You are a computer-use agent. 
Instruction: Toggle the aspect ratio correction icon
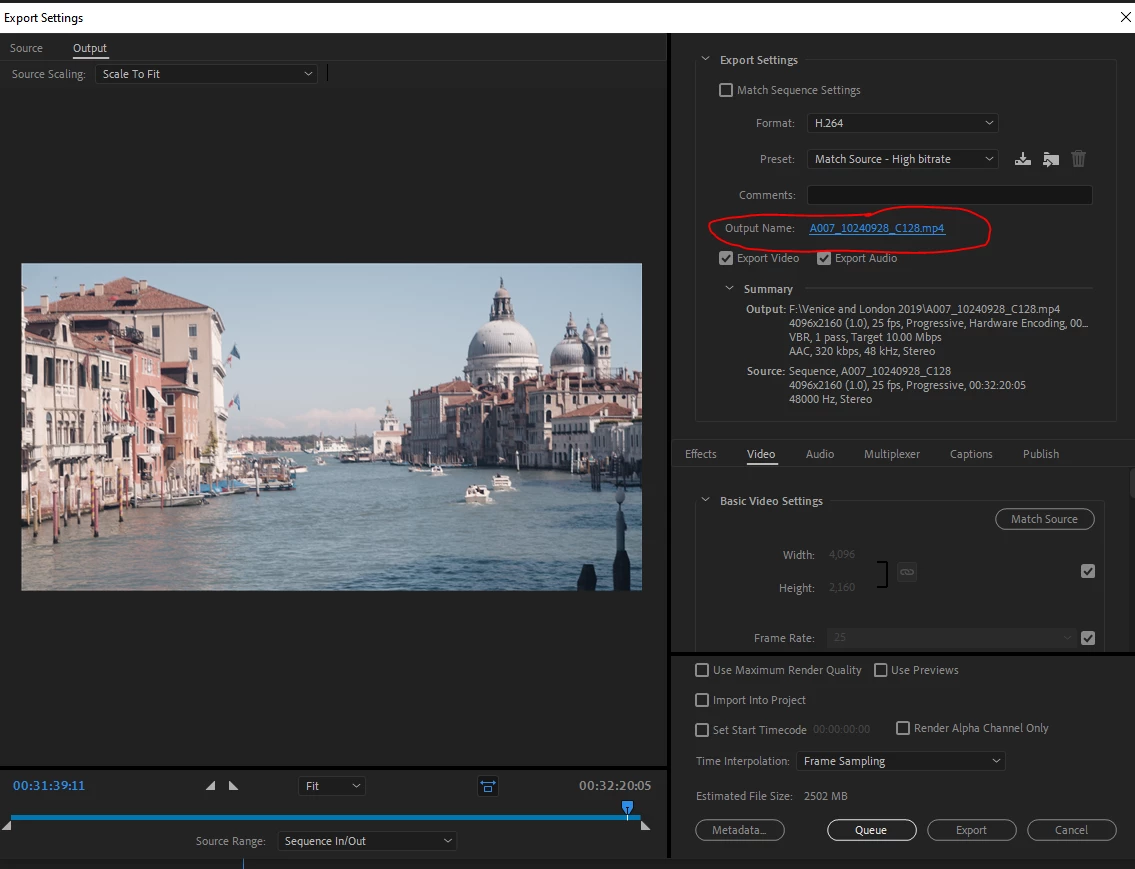click(x=488, y=786)
